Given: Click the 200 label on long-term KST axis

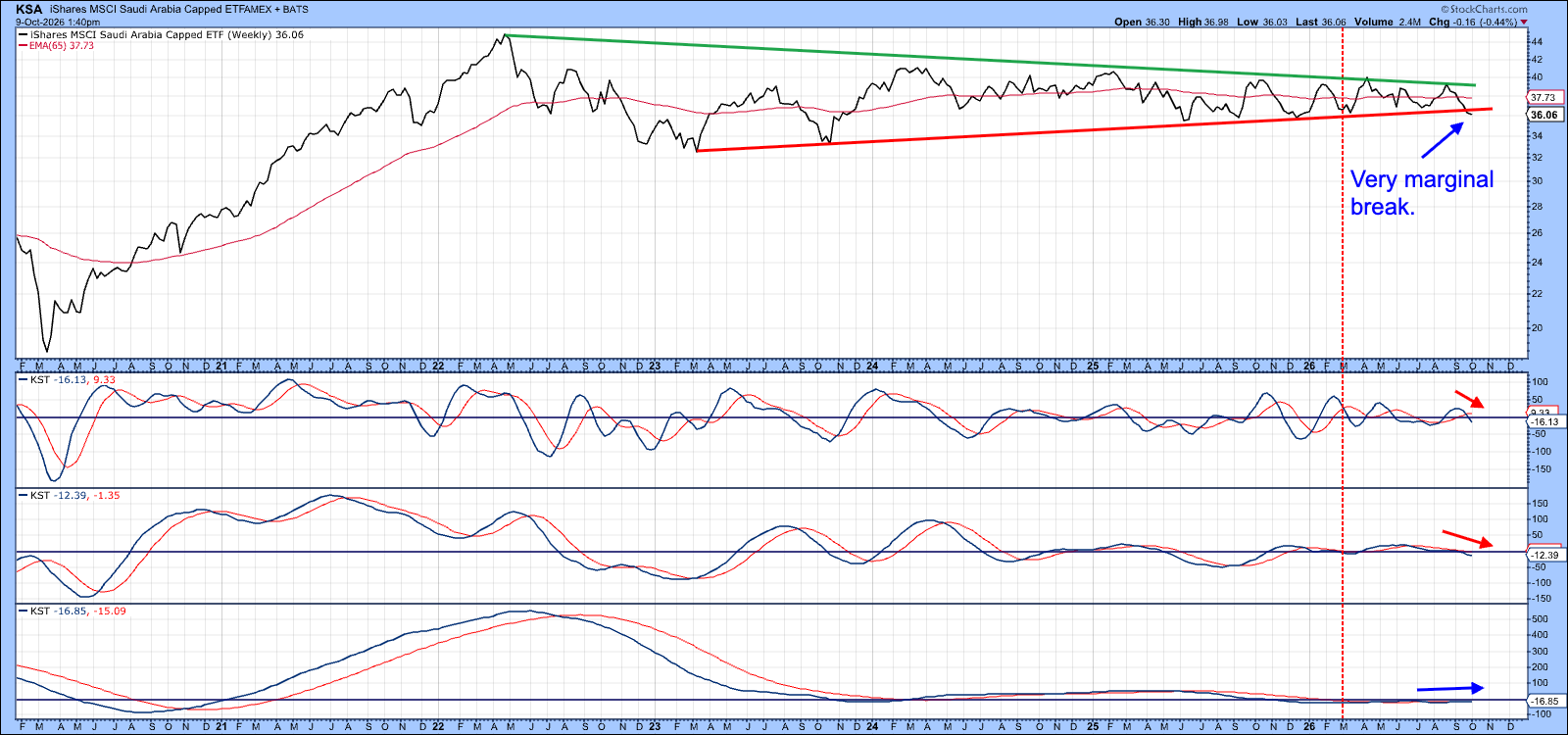Looking at the screenshot, I should (1541, 666).
